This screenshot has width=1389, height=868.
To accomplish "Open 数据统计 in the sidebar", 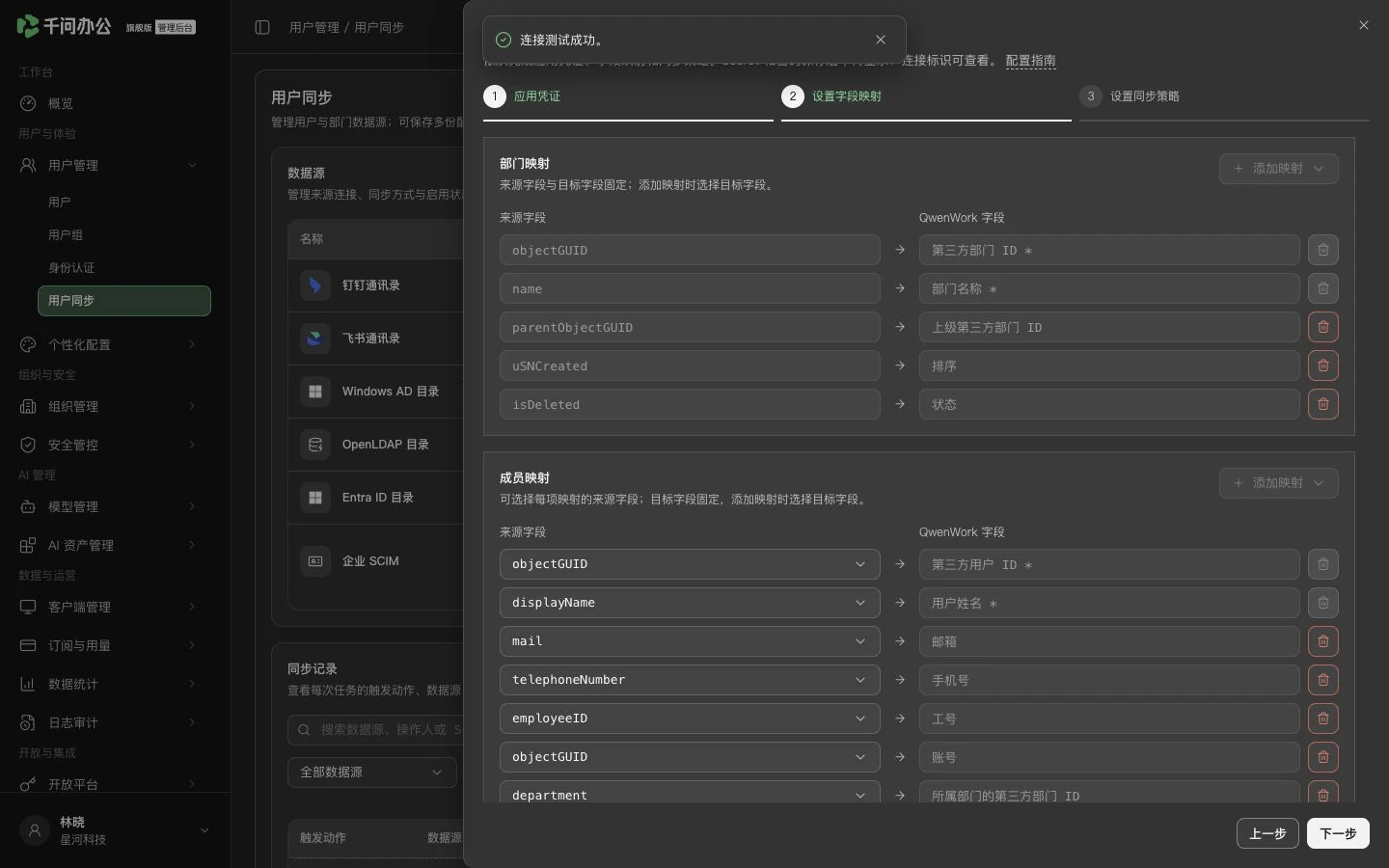I will (115, 684).
